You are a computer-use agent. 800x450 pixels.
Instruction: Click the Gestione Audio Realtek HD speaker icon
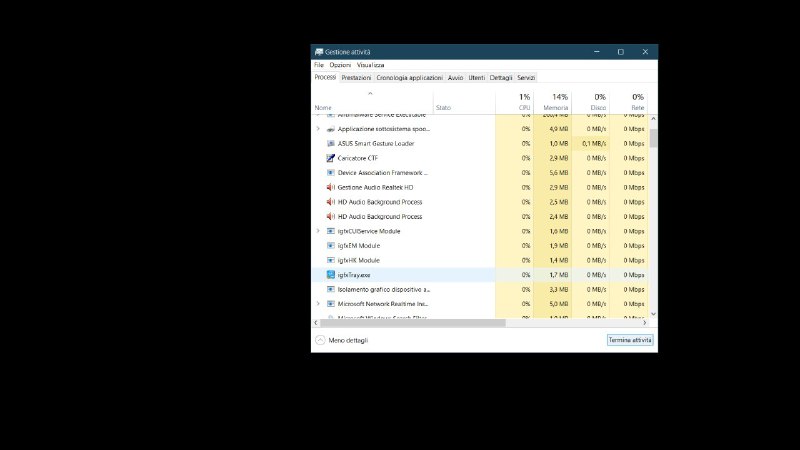pos(331,187)
